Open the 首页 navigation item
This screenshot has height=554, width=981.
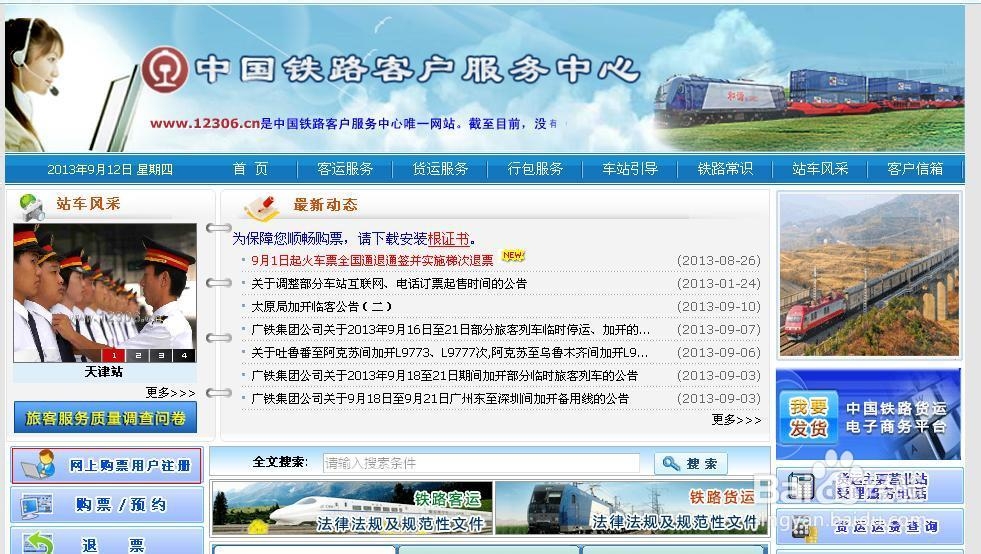(250, 169)
